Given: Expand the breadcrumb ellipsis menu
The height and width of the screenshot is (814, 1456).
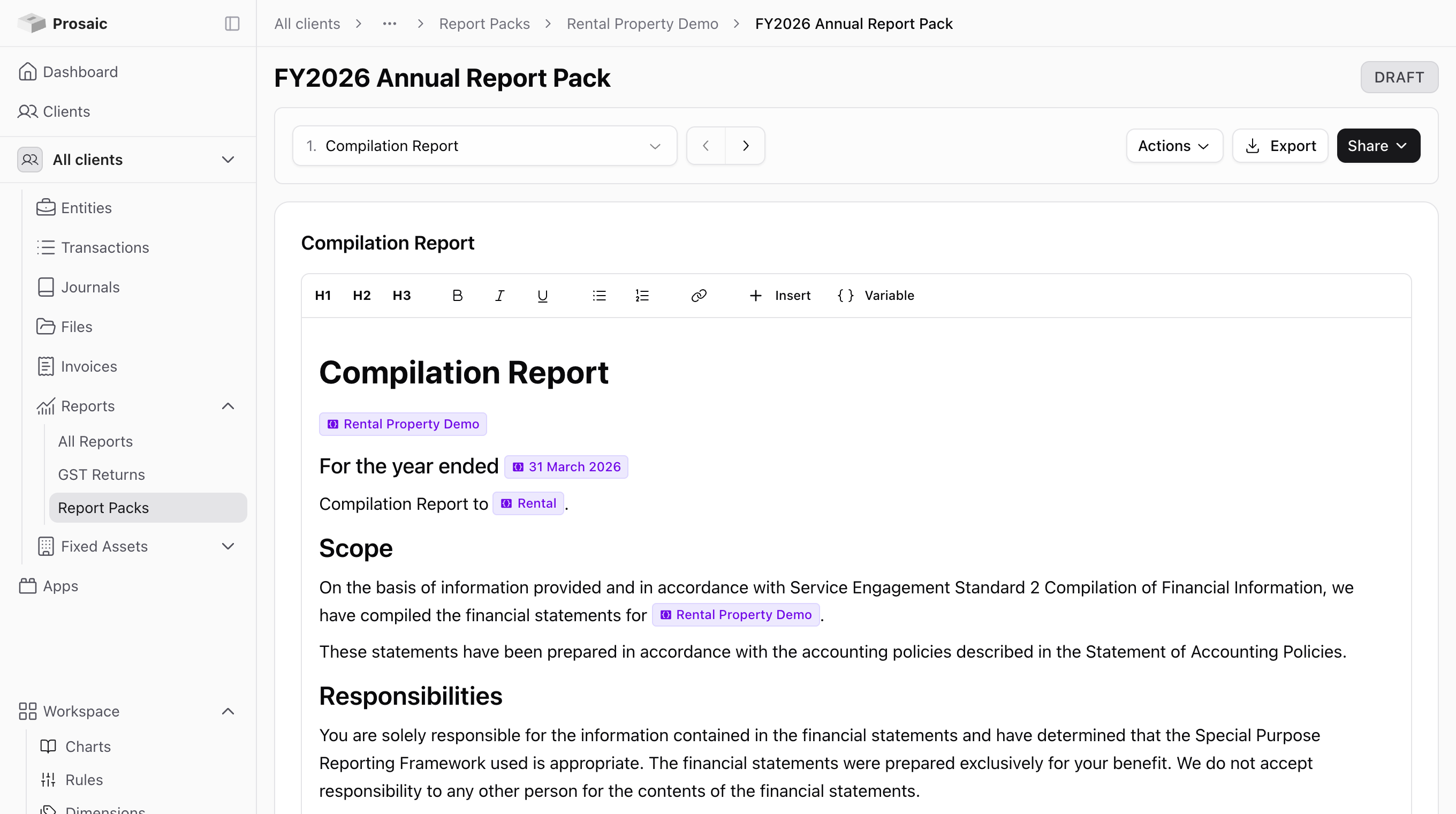Looking at the screenshot, I should pyautogui.click(x=390, y=24).
